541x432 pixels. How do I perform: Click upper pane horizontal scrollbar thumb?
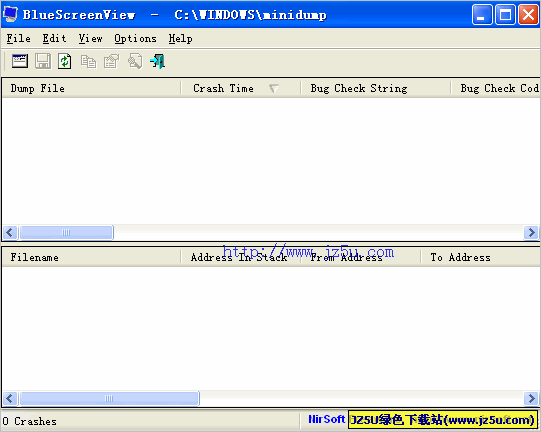coord(66,232)
